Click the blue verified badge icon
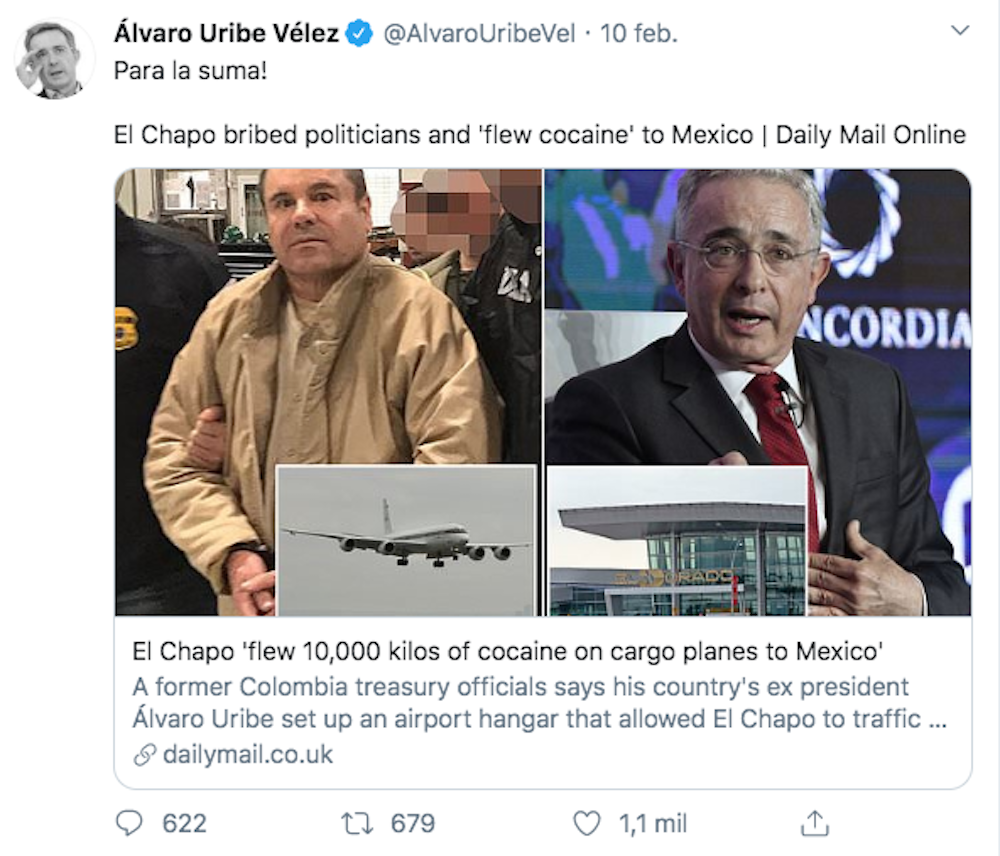1000x856 pixels. (359, 33)
